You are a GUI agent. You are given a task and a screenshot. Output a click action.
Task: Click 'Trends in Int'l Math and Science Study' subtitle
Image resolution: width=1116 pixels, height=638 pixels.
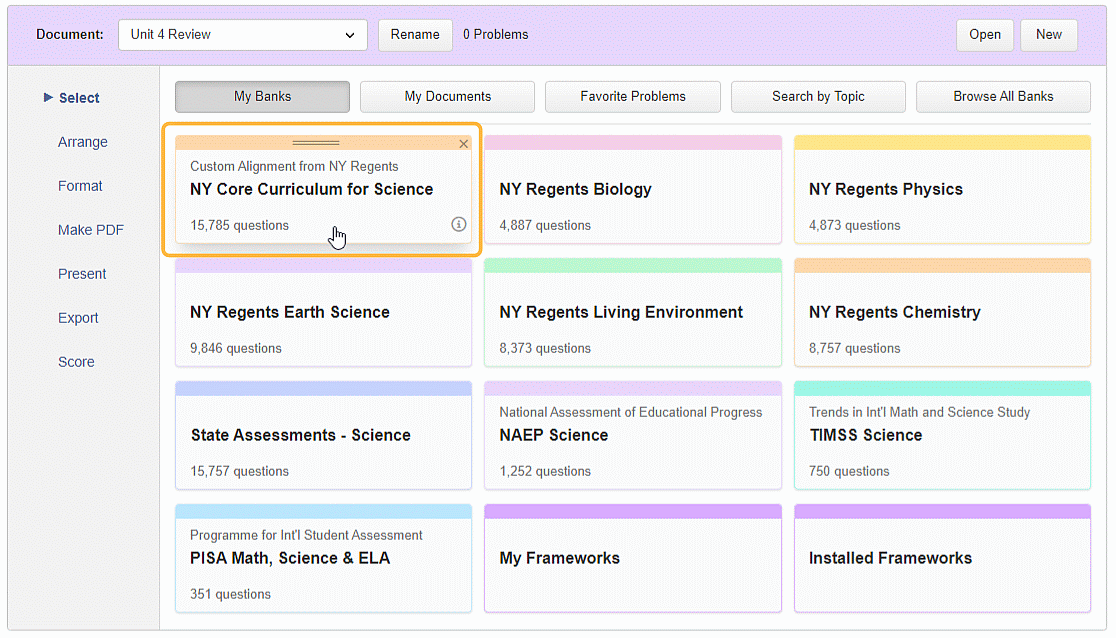pos(920,412)
